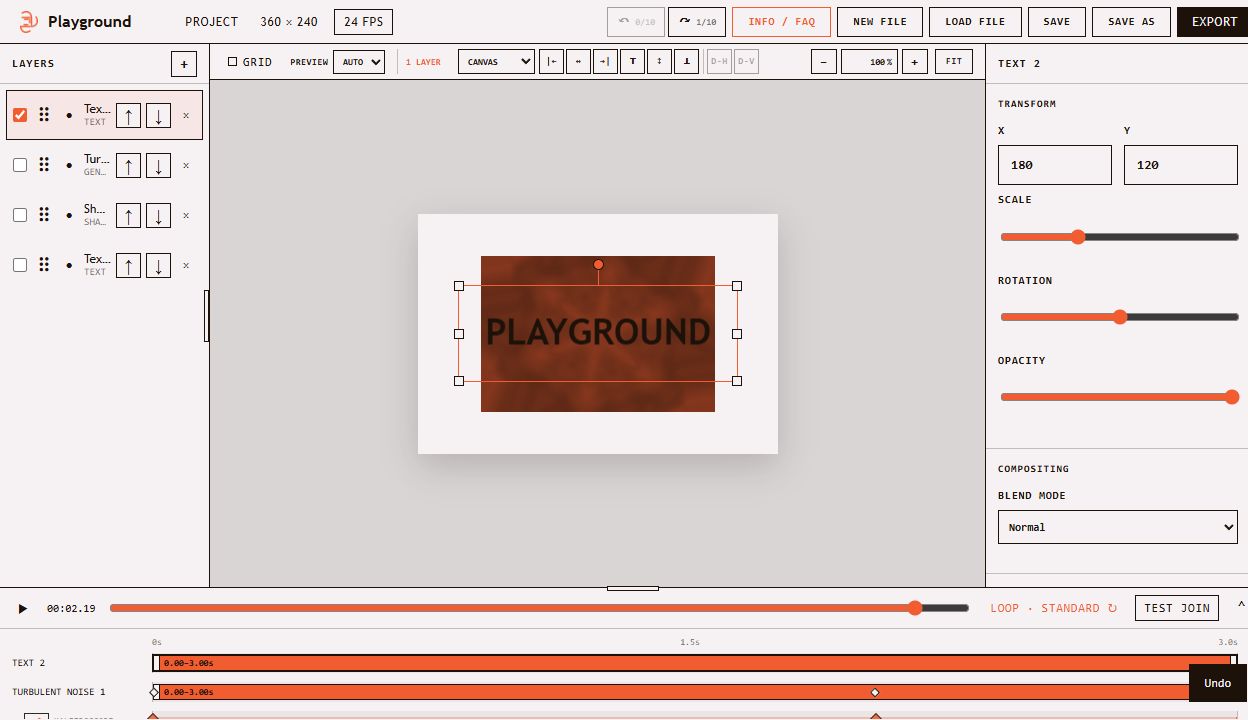Zoom in with the plus button

(x=914, y=62)
